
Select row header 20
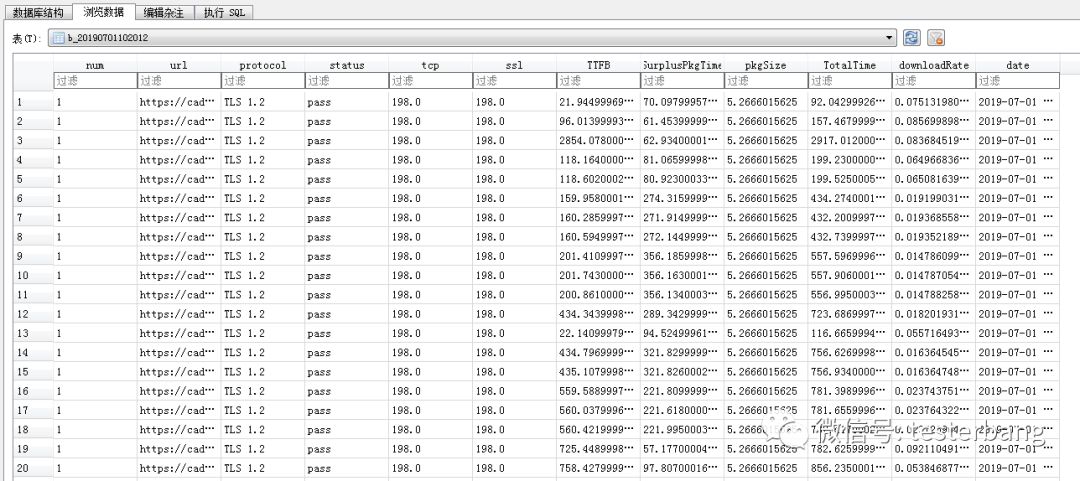click(33, 469)
